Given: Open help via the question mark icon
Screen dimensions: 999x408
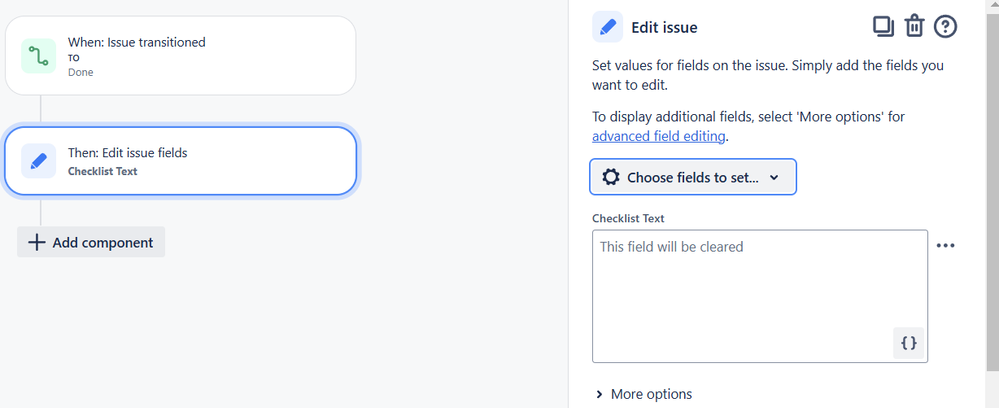Looking at the screenshot, I should [x=945, y=27].
